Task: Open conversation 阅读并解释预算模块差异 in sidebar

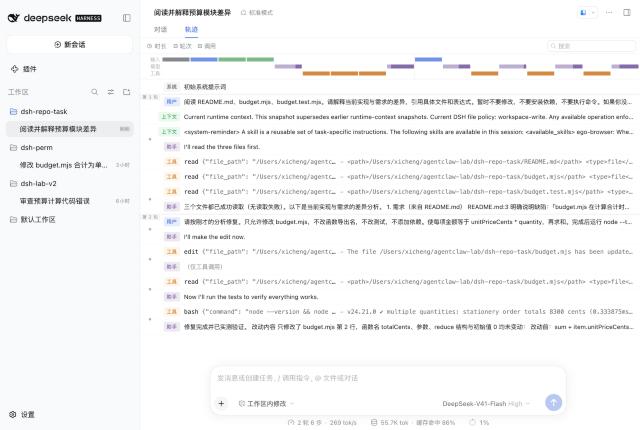Action: 70,129
